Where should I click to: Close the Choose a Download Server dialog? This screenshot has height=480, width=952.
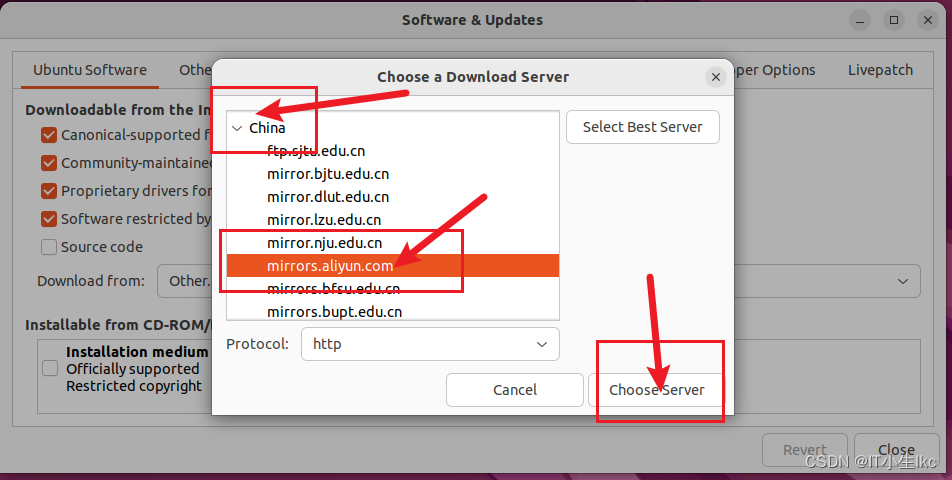716,77
